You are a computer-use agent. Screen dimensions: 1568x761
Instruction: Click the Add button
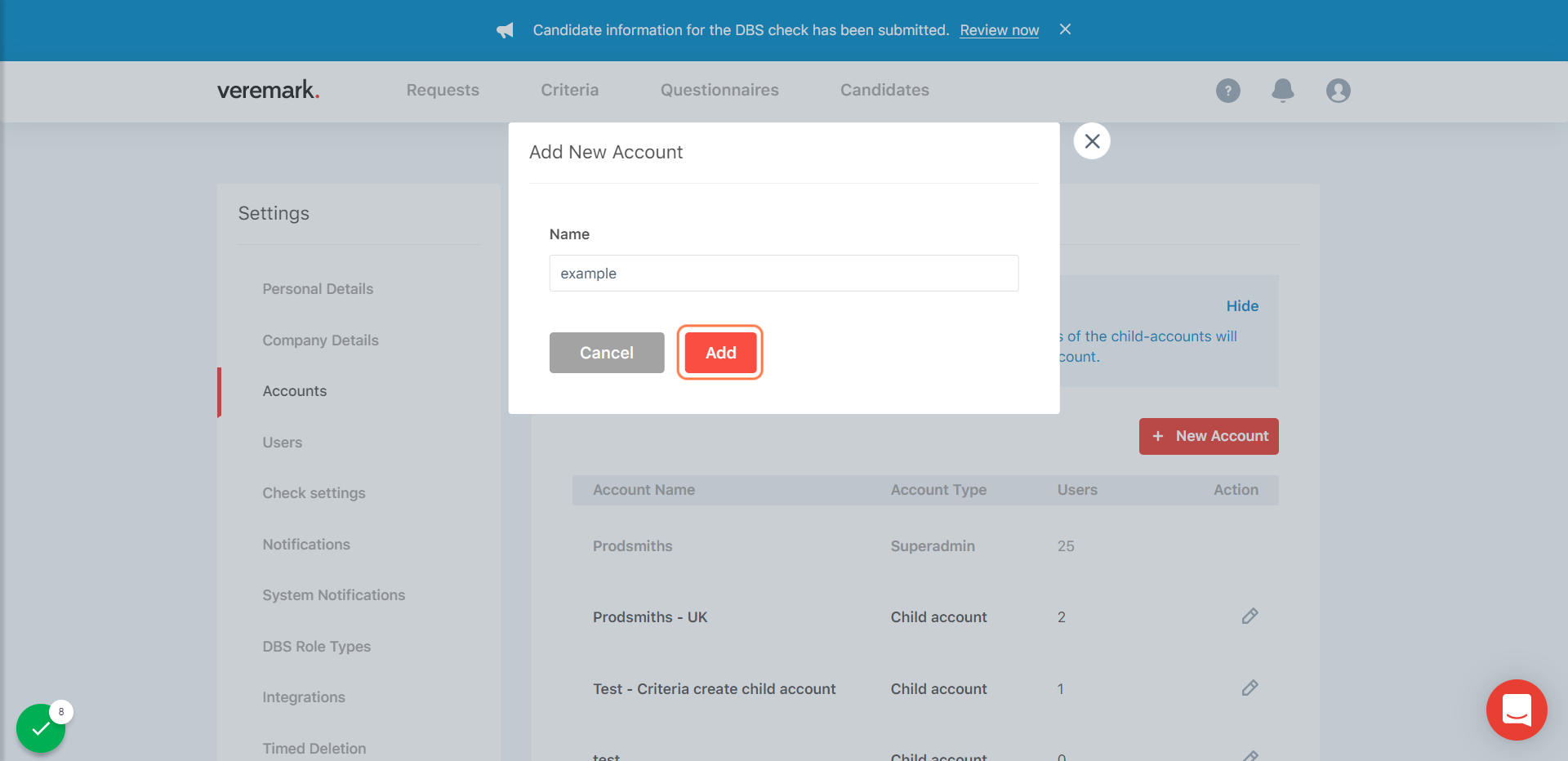point(720,353)
